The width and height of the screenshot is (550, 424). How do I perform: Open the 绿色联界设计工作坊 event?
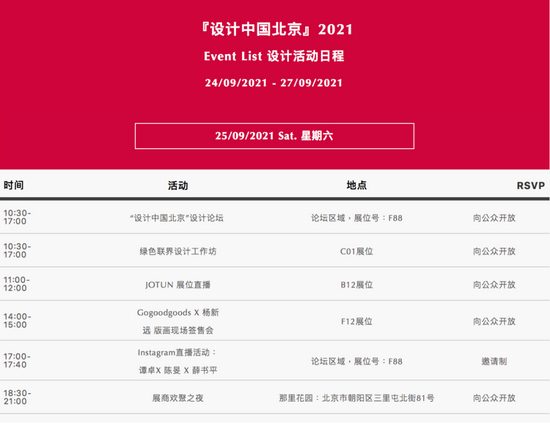click(178, 251)
